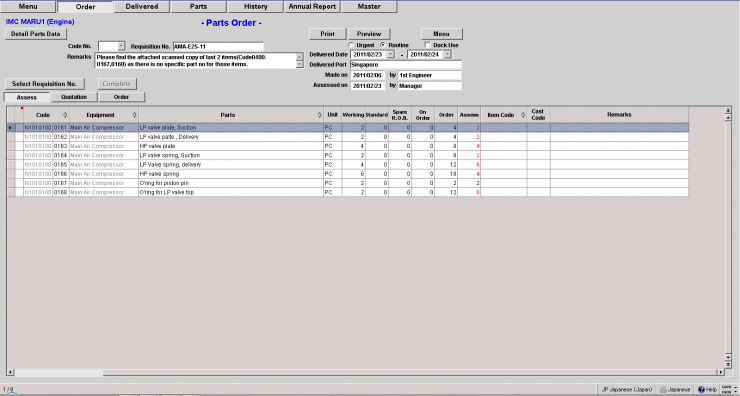
Task: Click the Preview button
Action: (369, 34)
